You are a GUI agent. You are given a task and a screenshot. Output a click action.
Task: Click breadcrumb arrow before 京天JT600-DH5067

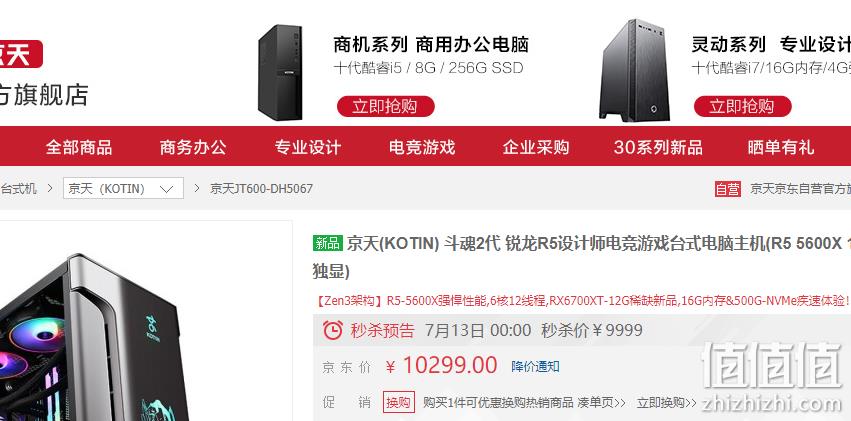197,188
